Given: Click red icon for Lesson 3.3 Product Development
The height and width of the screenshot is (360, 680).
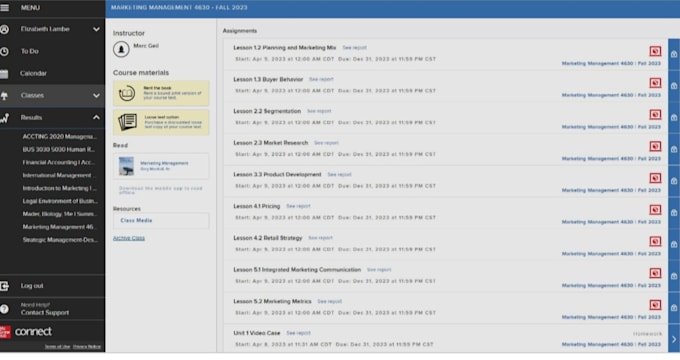Looking at the screenshot, I should point(655,178).
